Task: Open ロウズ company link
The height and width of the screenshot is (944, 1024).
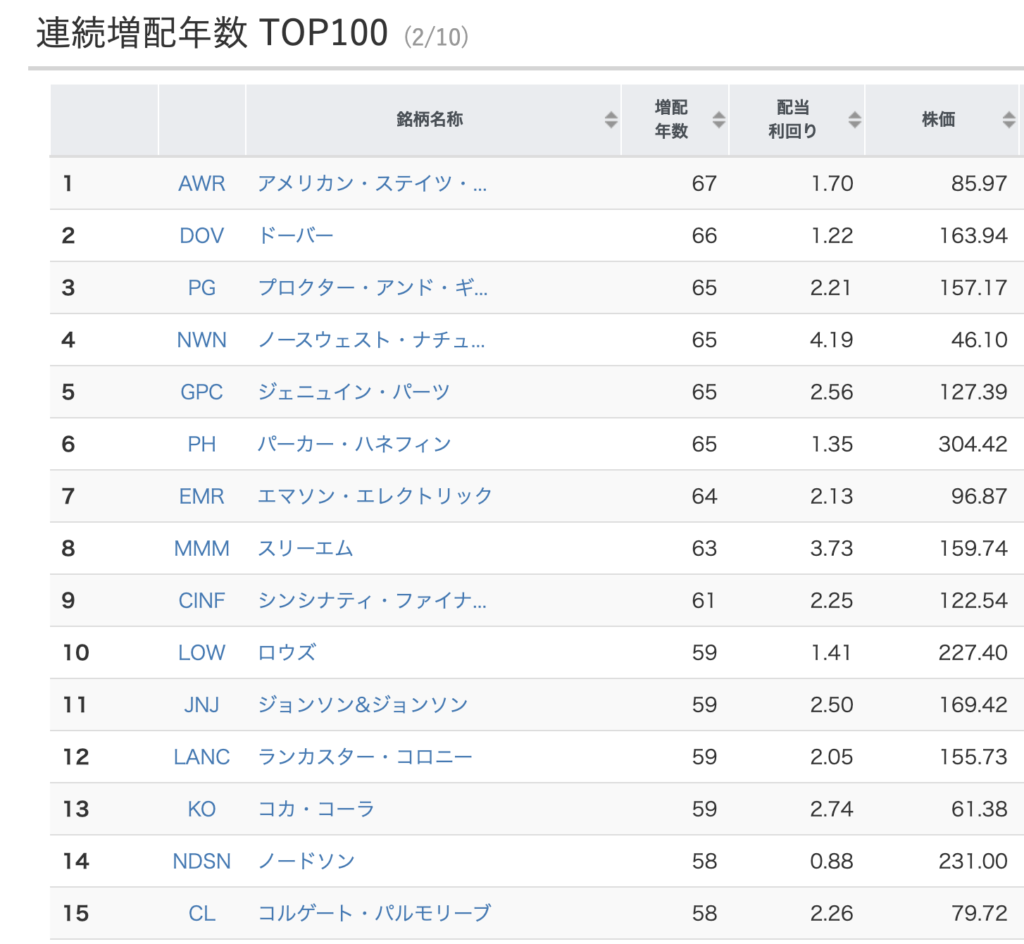Action: point(287,653)
